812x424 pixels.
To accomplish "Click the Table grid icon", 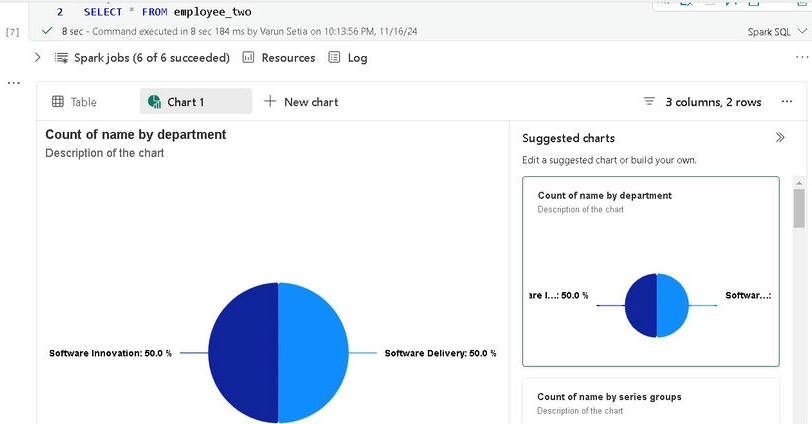I will [x=58, y=101].
